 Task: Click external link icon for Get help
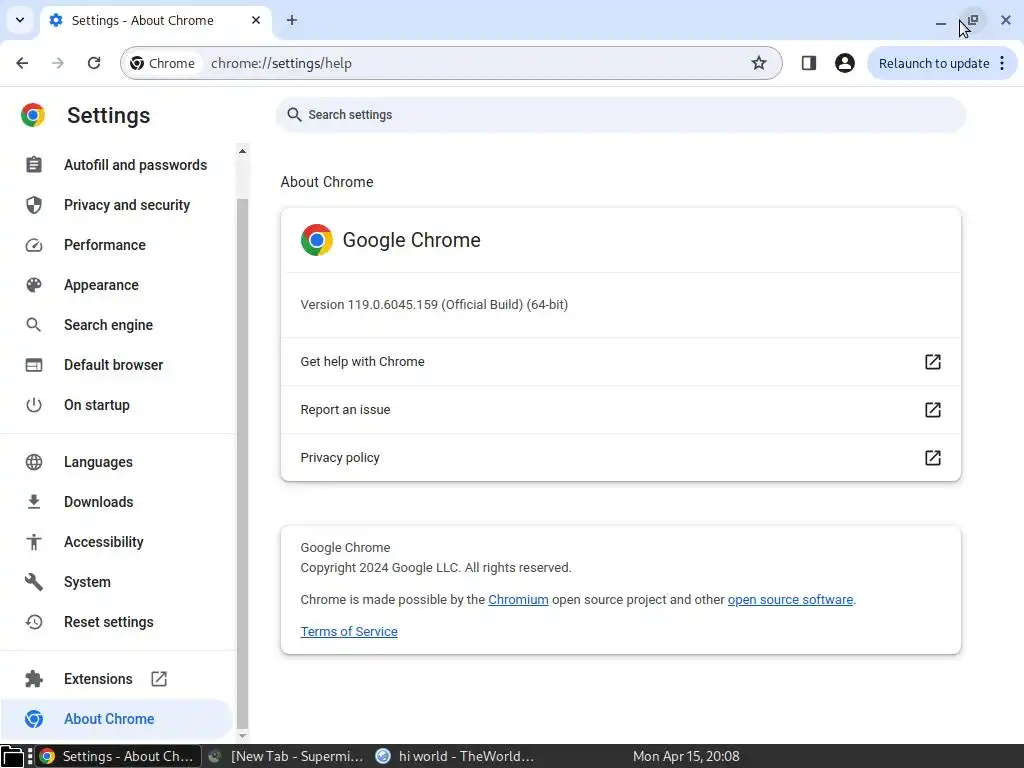pyautogui.click(x=933, y=362)
